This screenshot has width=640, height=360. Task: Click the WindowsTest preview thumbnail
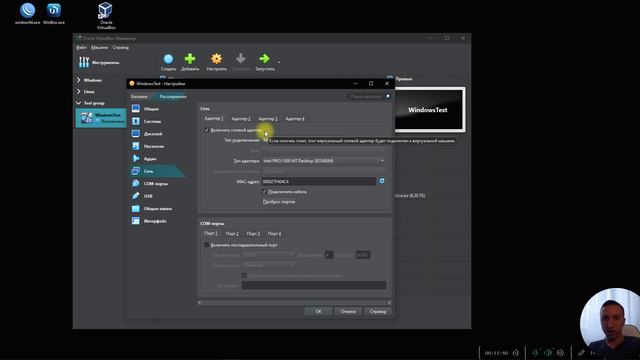(430, 109)
